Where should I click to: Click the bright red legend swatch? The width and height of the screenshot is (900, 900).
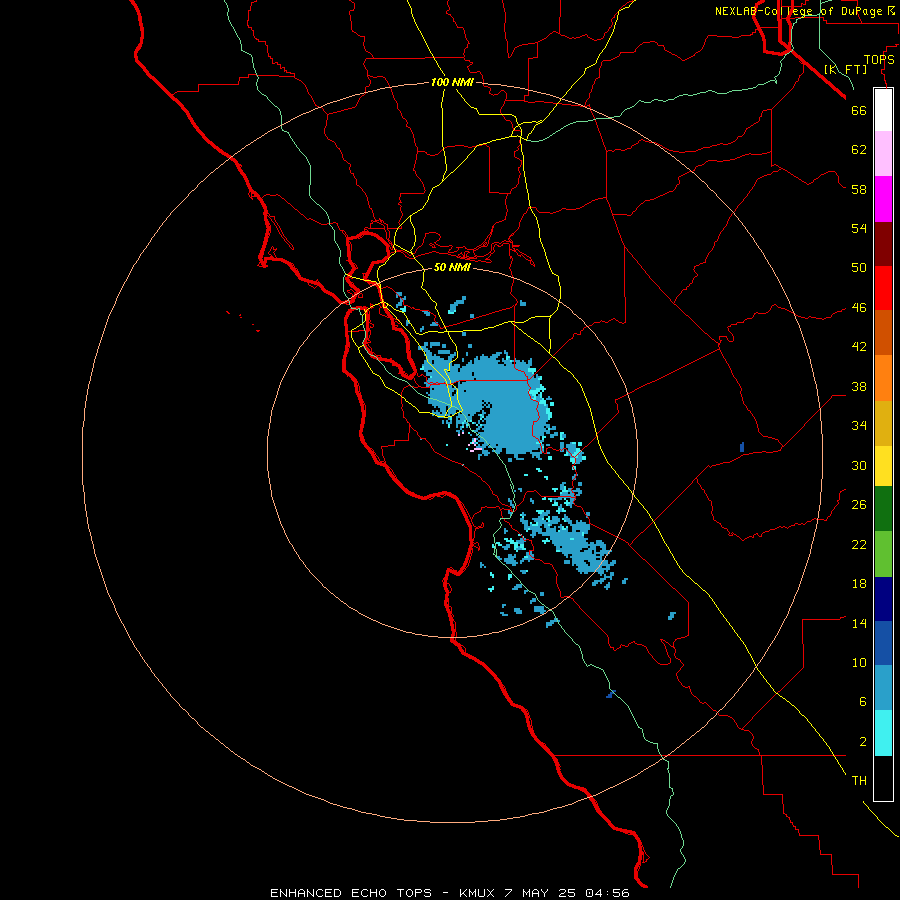click(x=883, y=288)
